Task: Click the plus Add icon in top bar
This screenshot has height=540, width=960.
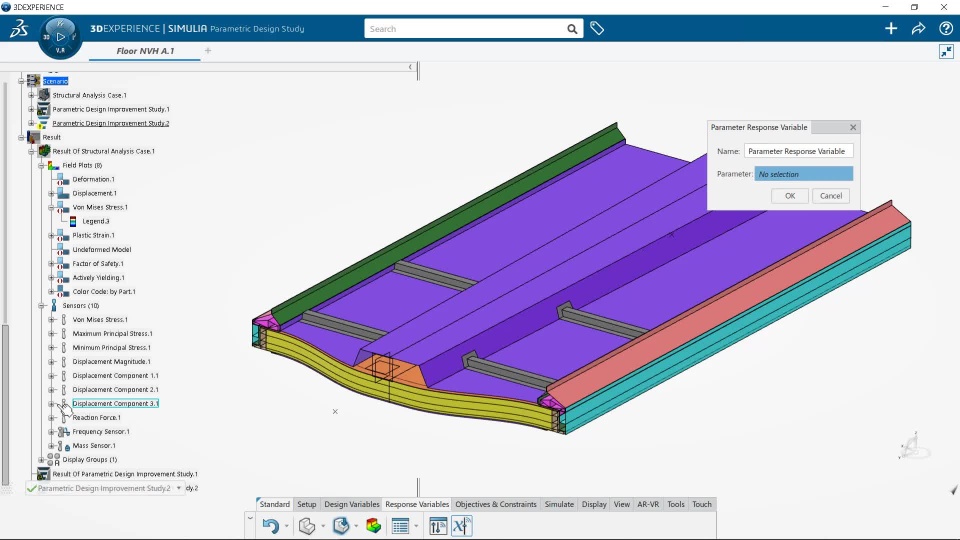Action: pyautogui.click(x=891, y=28)
